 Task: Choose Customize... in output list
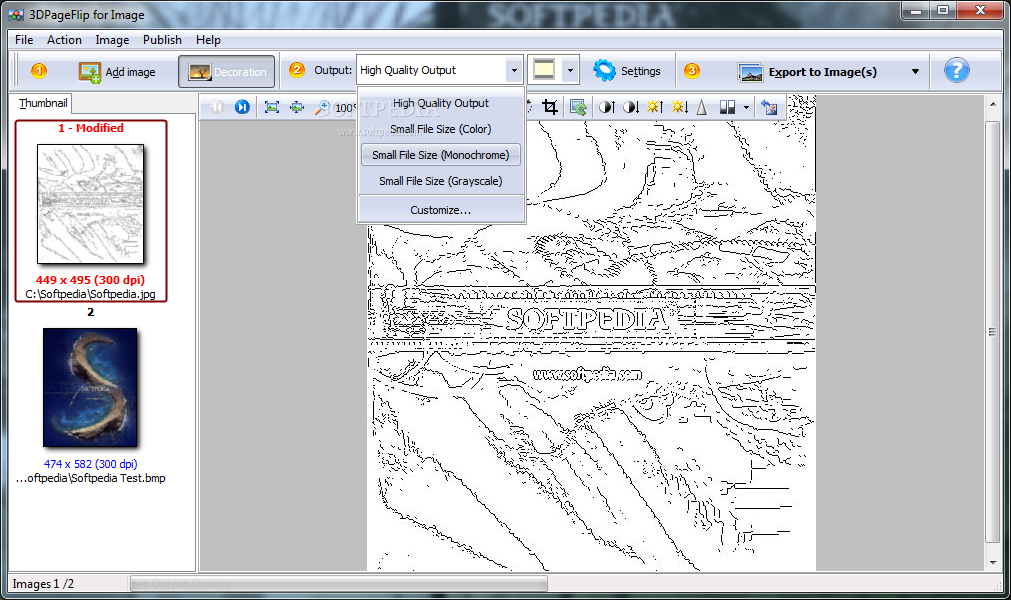440,210
